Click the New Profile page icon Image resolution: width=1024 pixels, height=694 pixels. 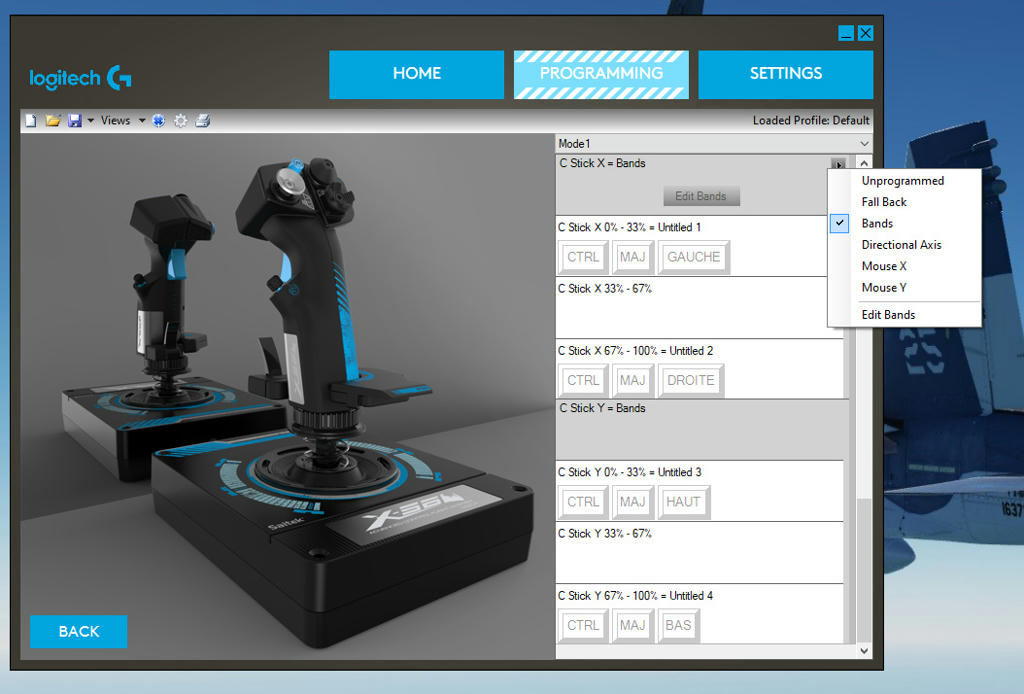click(x=31, y=121)
